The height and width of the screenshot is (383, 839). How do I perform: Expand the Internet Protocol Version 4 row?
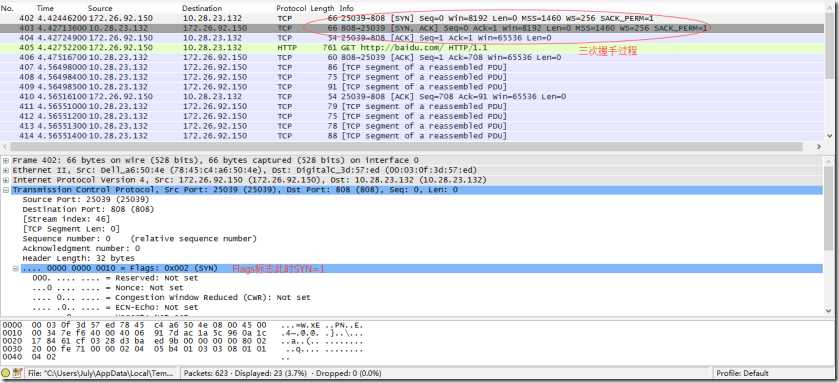pyautogui.click(x=6, y=180)
